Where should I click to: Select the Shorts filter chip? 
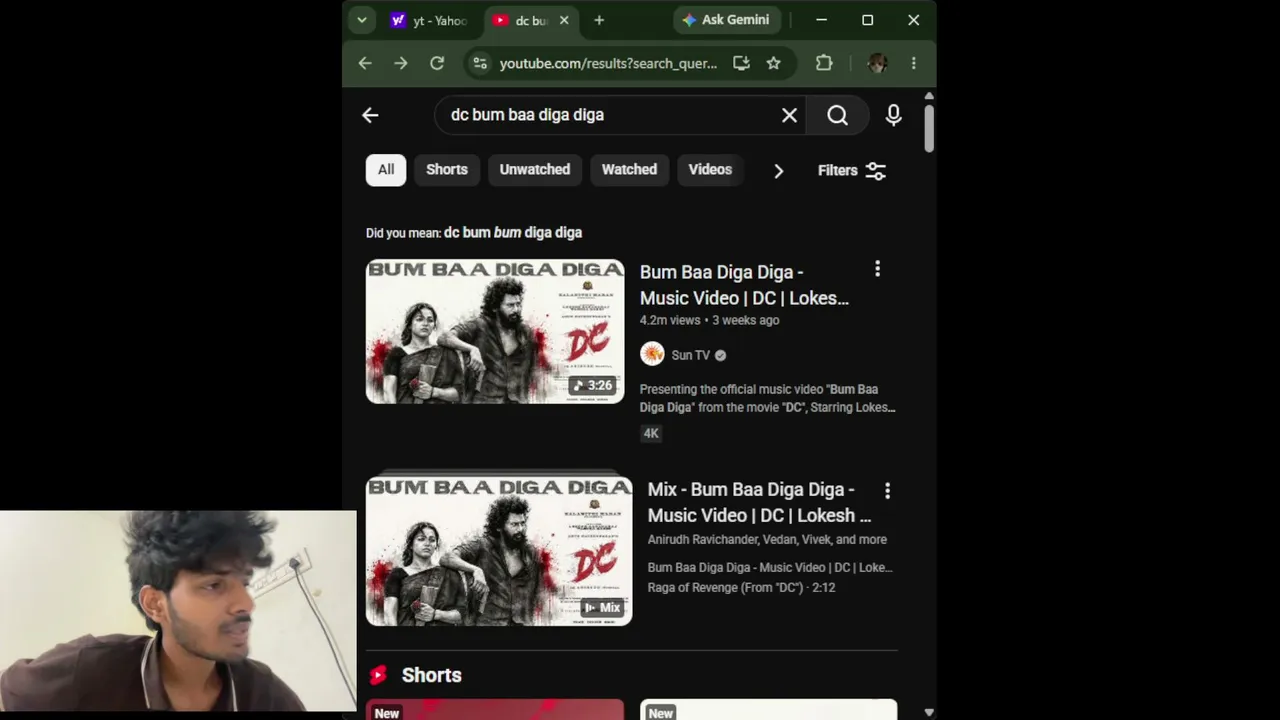point(447,170)
